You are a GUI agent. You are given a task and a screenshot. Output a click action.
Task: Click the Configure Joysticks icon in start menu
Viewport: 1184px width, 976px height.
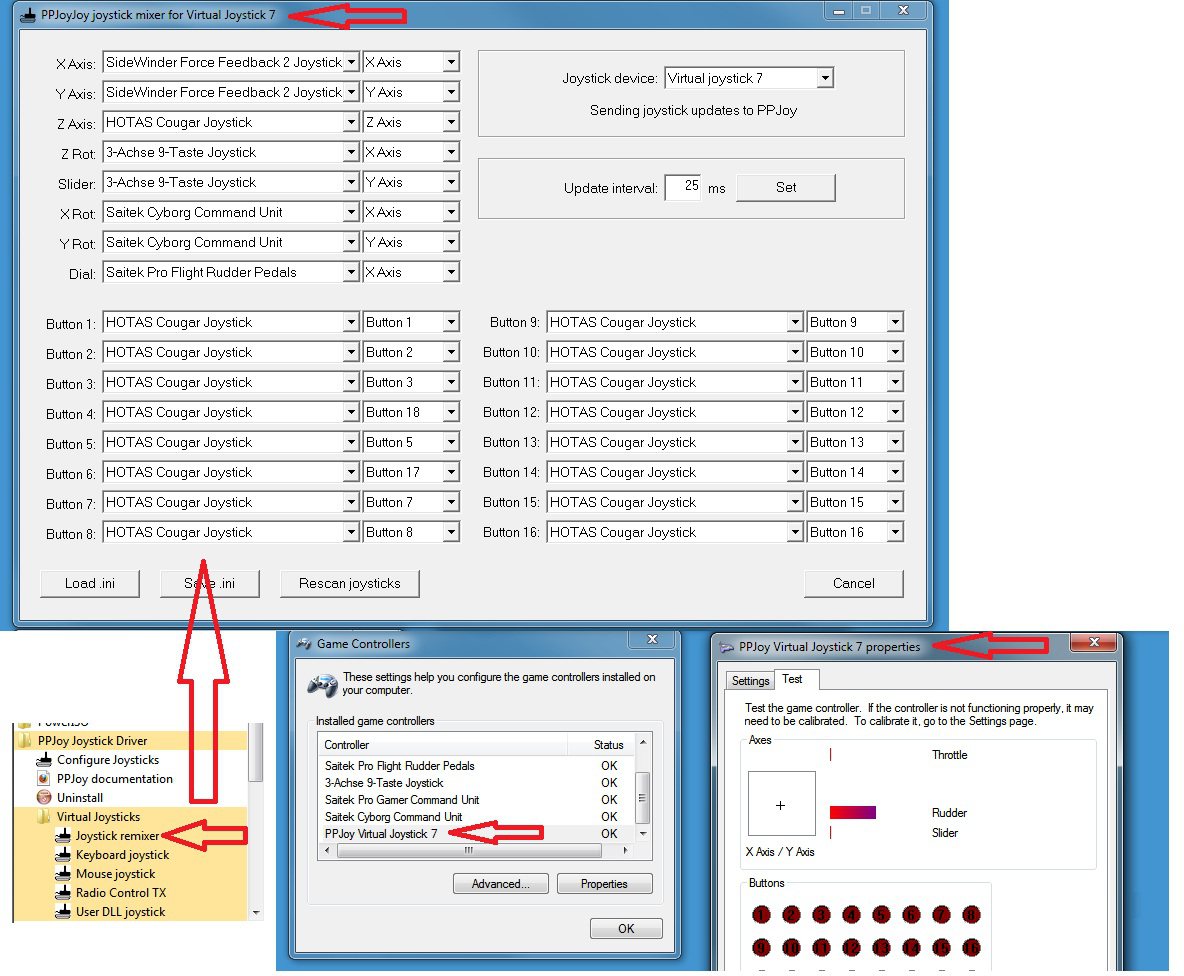tap(44, 760)
